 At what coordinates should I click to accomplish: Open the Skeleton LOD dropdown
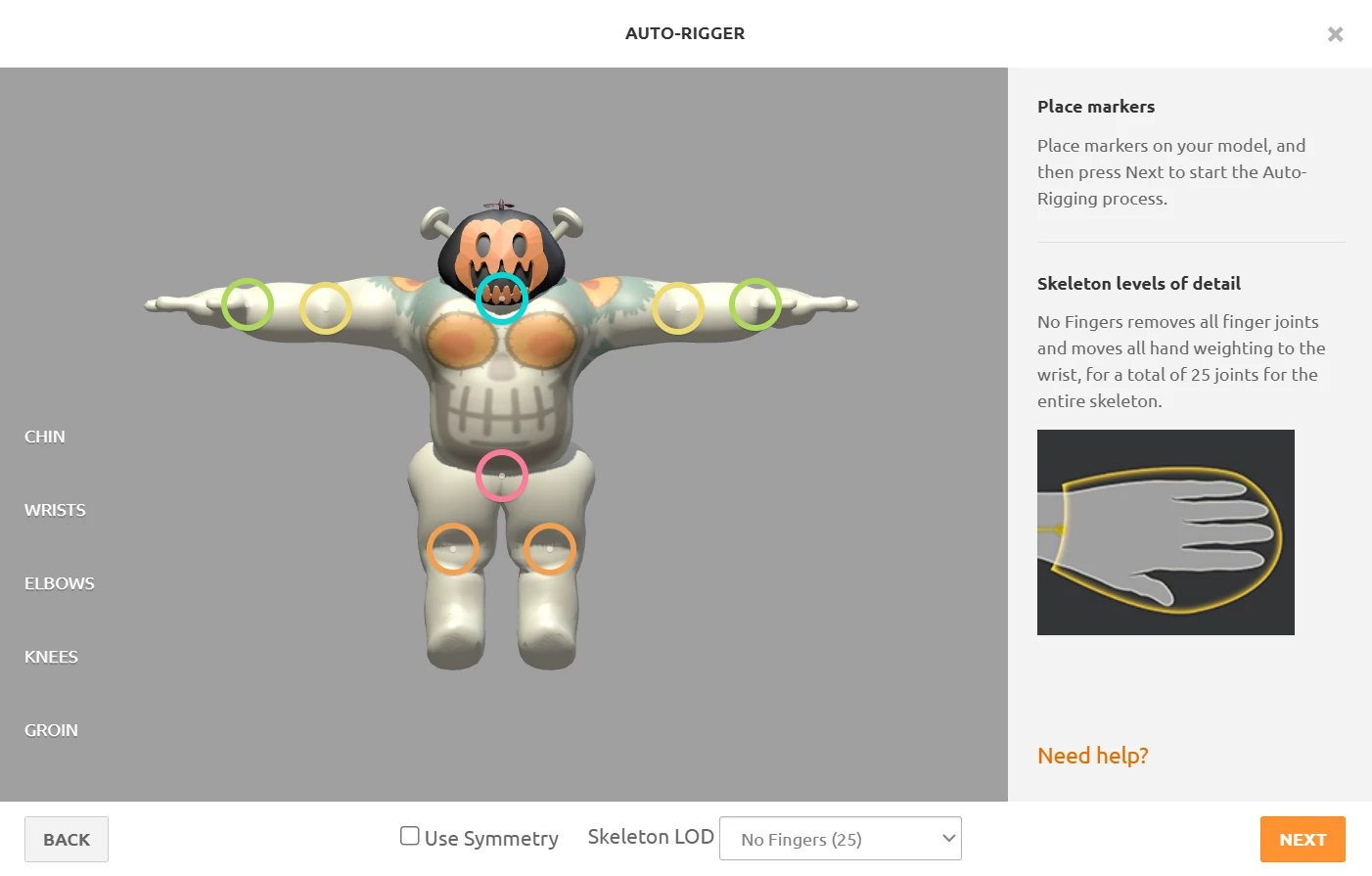[841, 839]
